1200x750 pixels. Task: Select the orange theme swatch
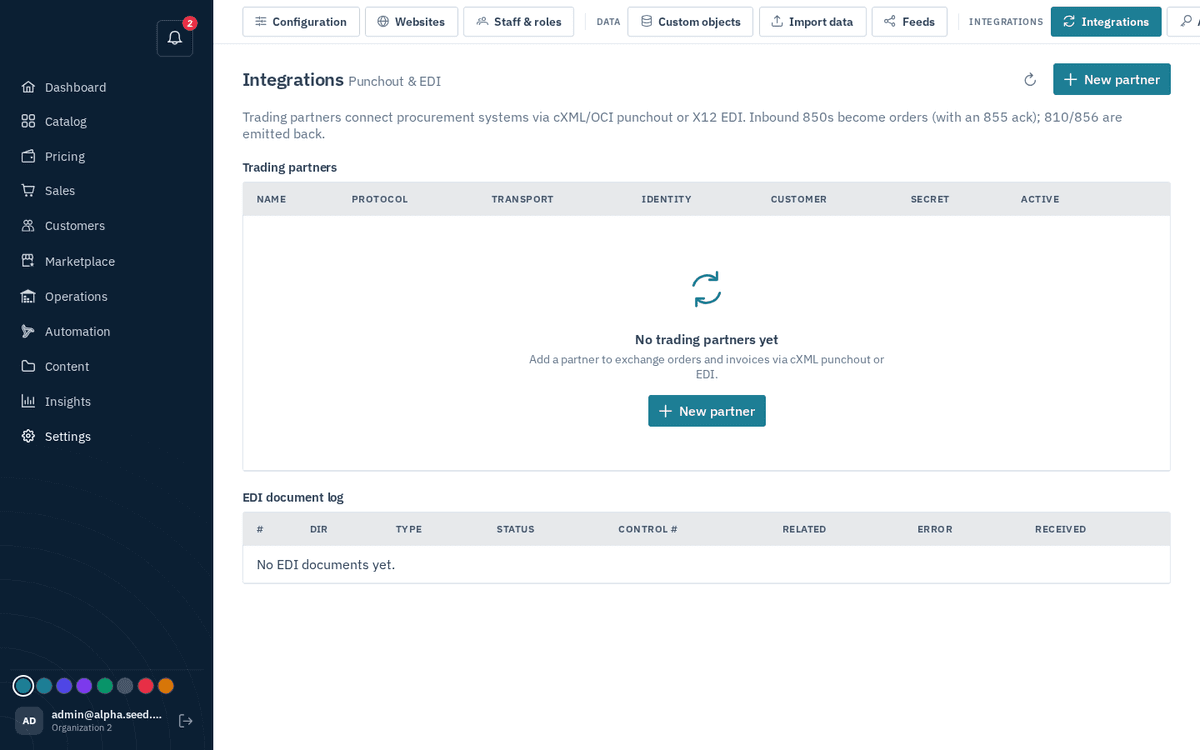[x=166, y=686]
